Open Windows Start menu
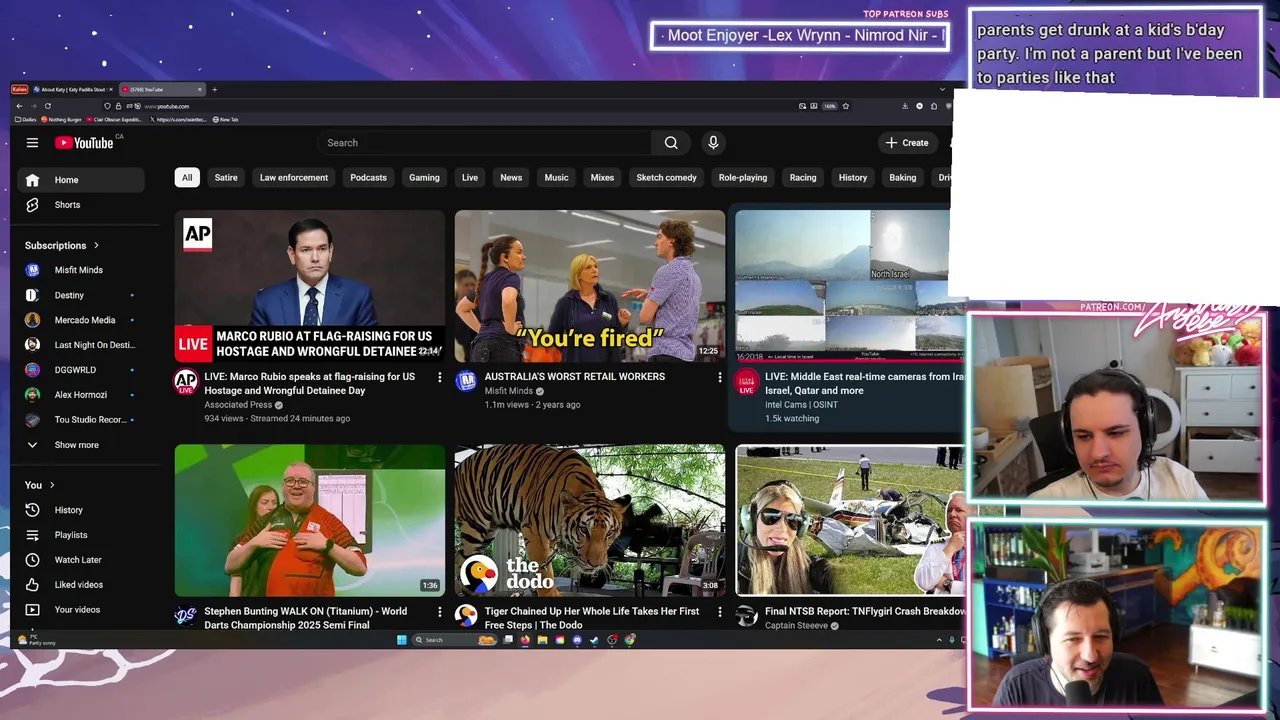This screenshot has width=1280, height=720. [402, 640]
